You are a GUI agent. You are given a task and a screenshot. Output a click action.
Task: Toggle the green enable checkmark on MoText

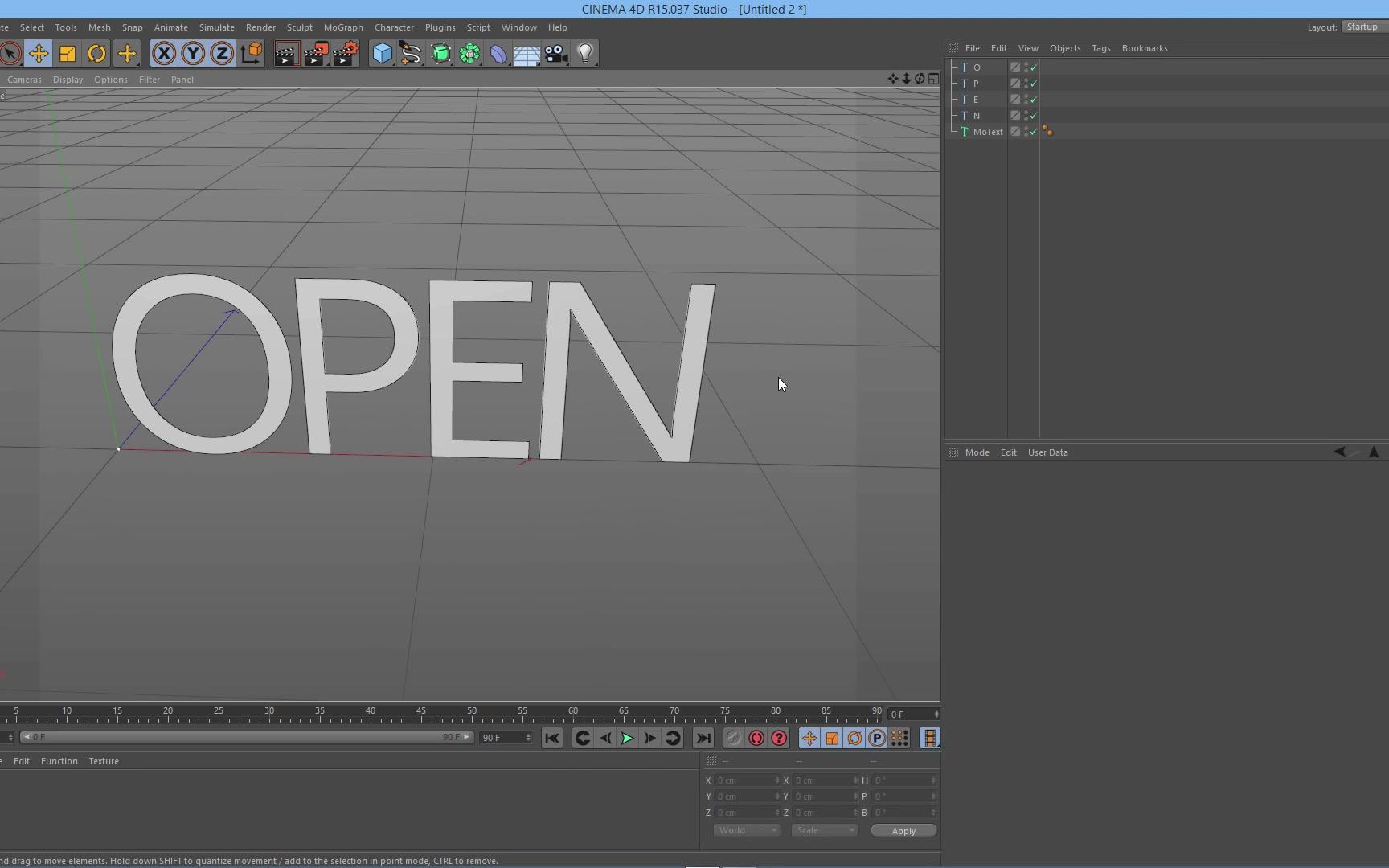click(x=1035, y=132)
